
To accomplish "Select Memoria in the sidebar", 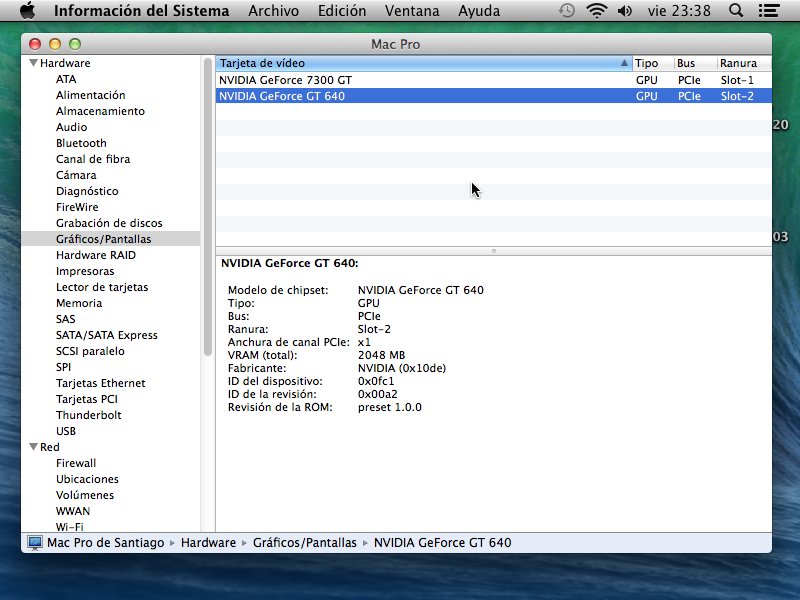I will coord(79,303).
